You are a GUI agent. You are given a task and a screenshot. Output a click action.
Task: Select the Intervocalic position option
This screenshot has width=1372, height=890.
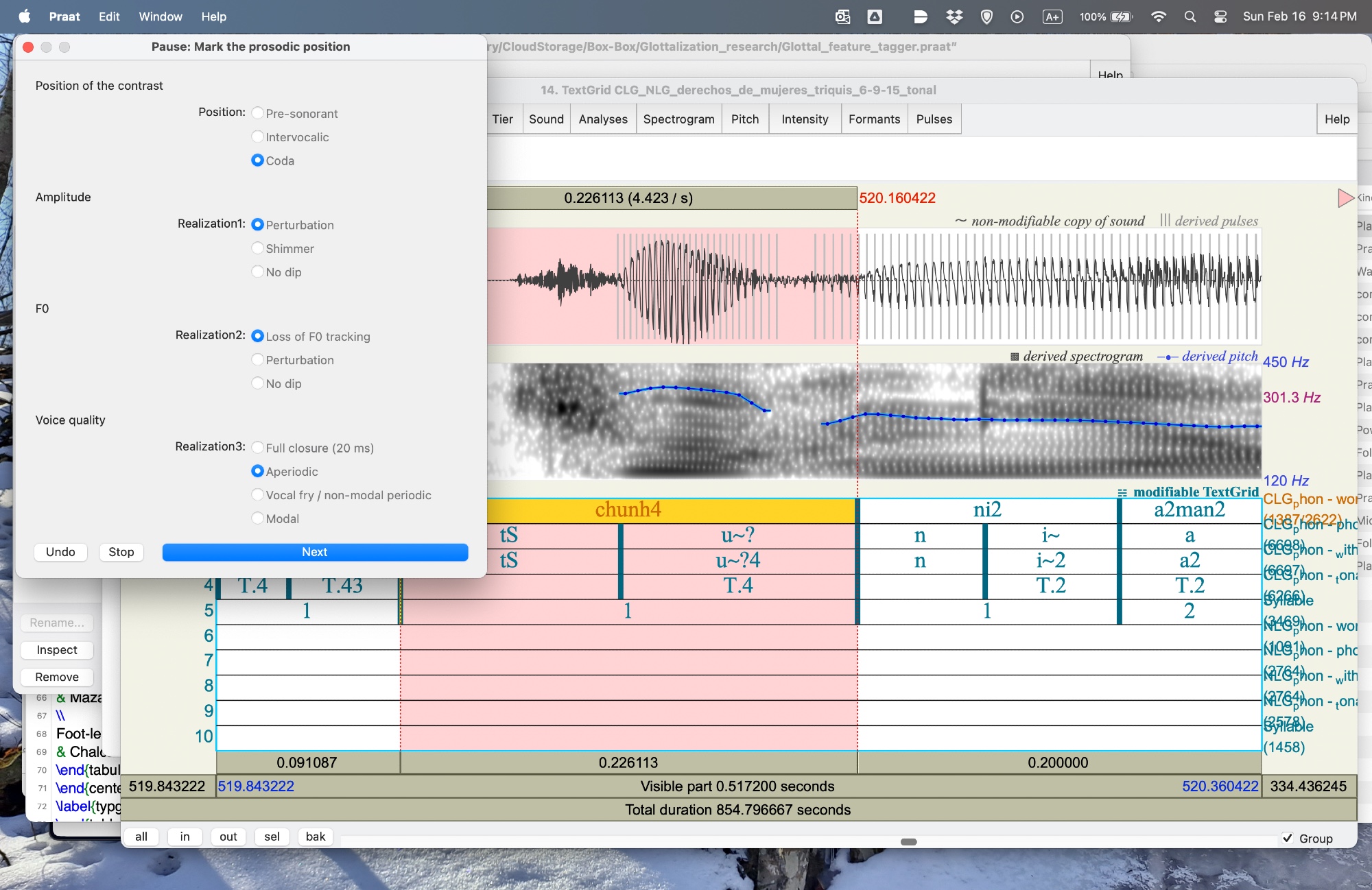[258, 137]
